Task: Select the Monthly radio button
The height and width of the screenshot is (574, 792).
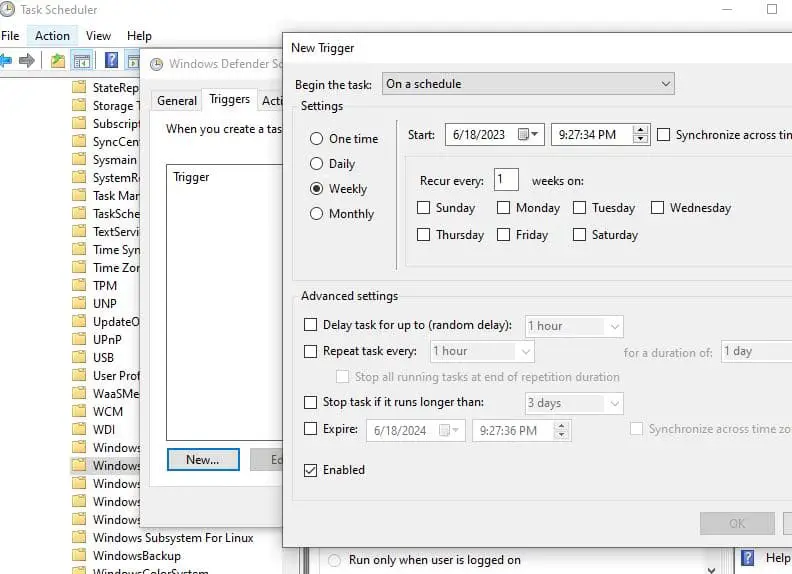Action: [317, 214]
